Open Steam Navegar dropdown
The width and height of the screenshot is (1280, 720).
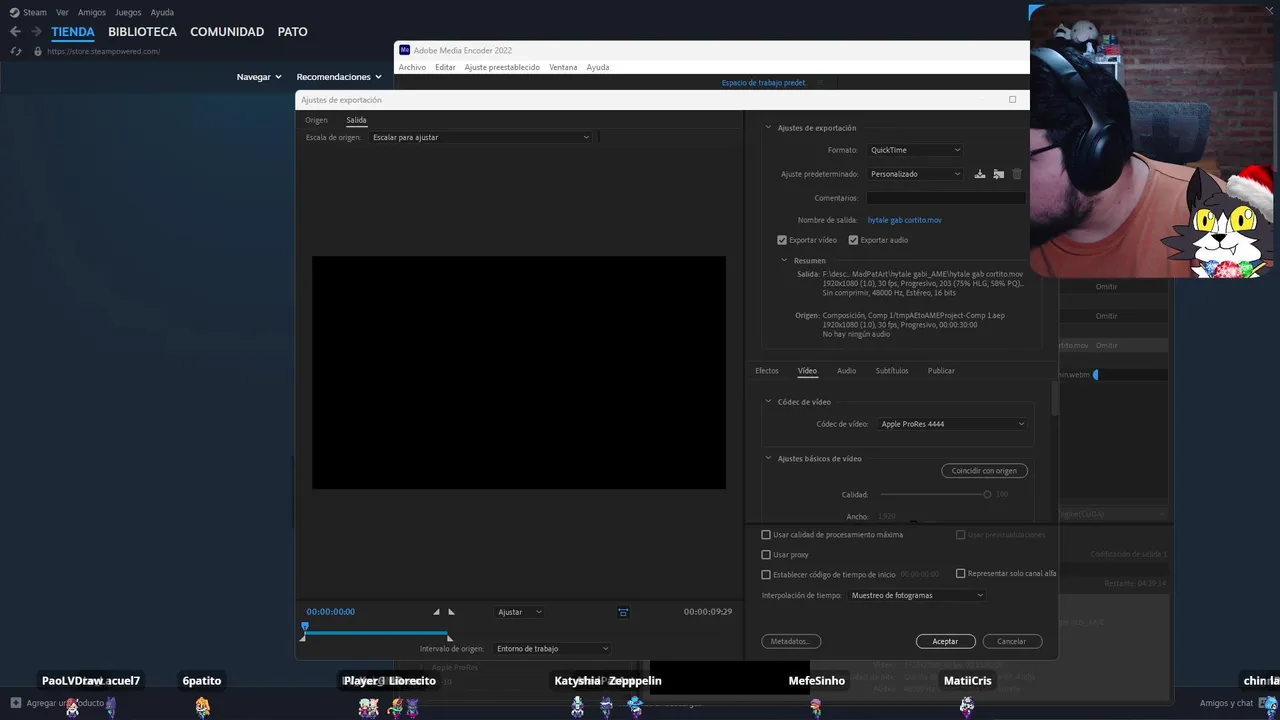pyautogui.click(x=259, y=77)
